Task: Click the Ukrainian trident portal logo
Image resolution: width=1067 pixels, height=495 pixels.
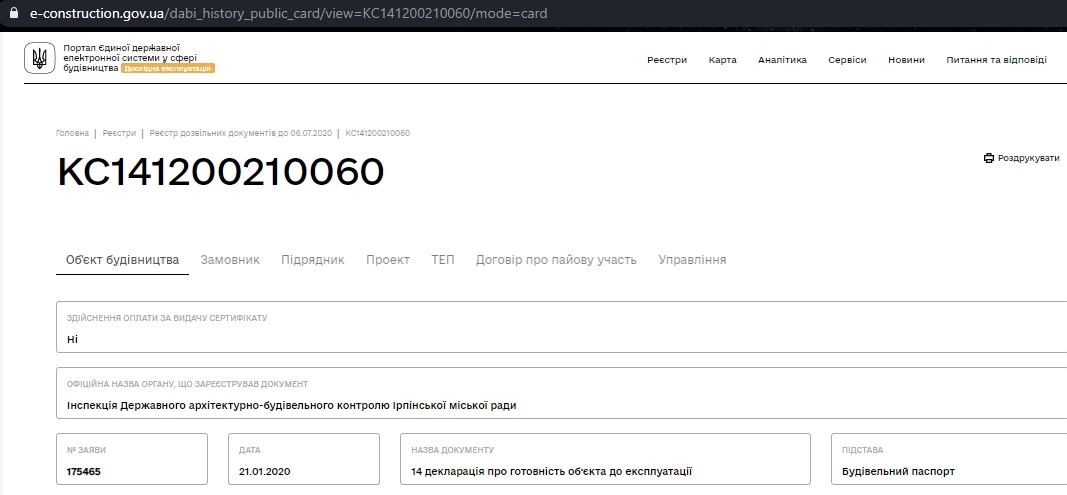Action: 39,58
